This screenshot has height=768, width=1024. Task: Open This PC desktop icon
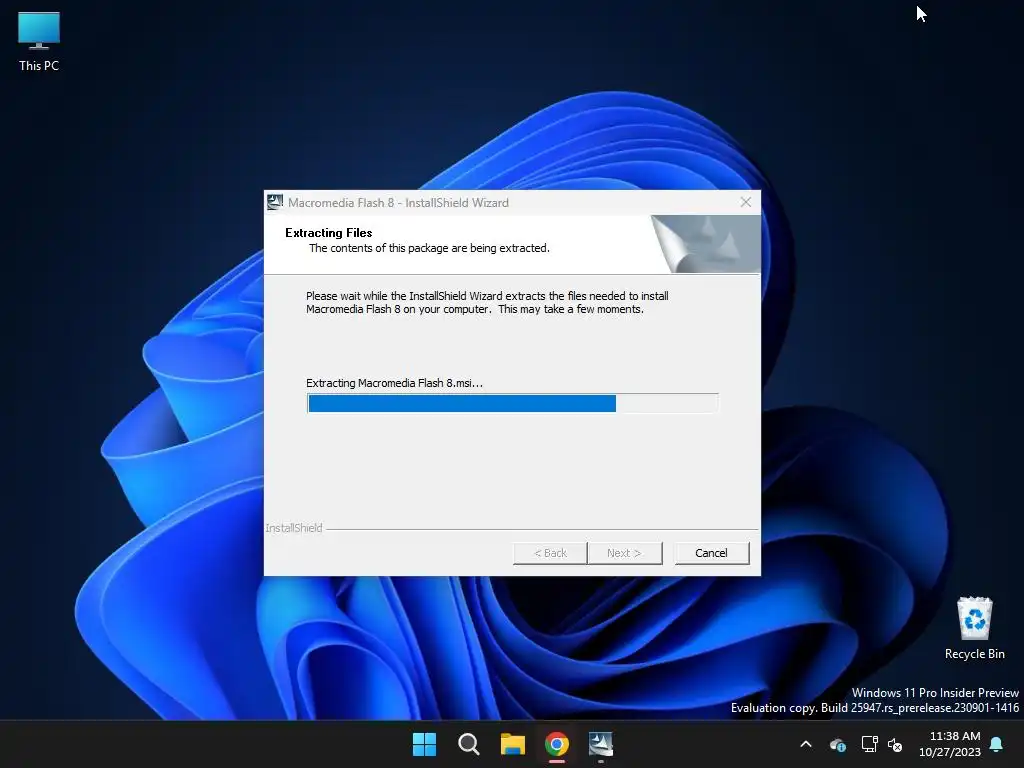(39, 41)
